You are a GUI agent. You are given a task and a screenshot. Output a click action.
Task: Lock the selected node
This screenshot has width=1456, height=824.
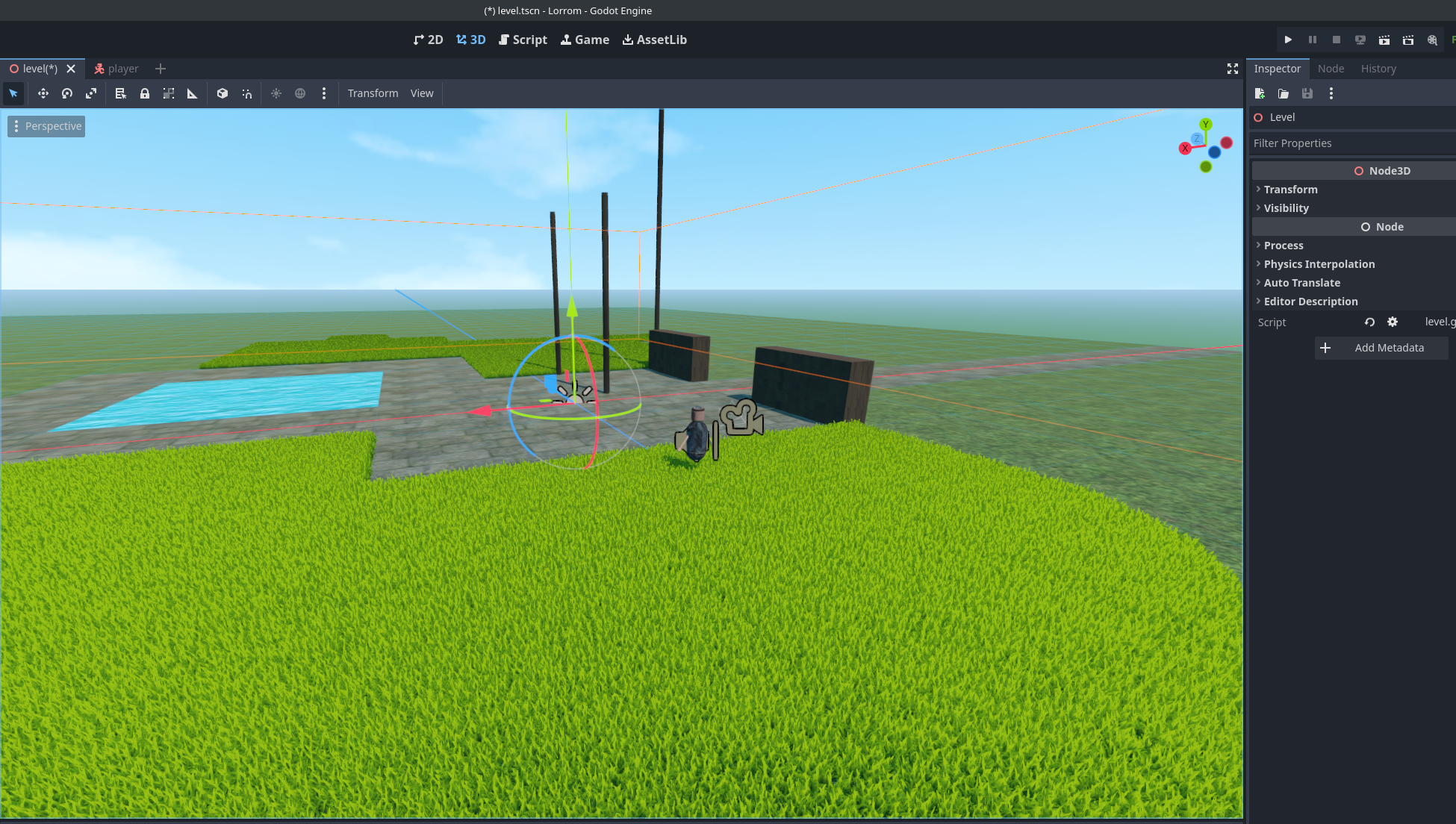[x=145, y=93]
